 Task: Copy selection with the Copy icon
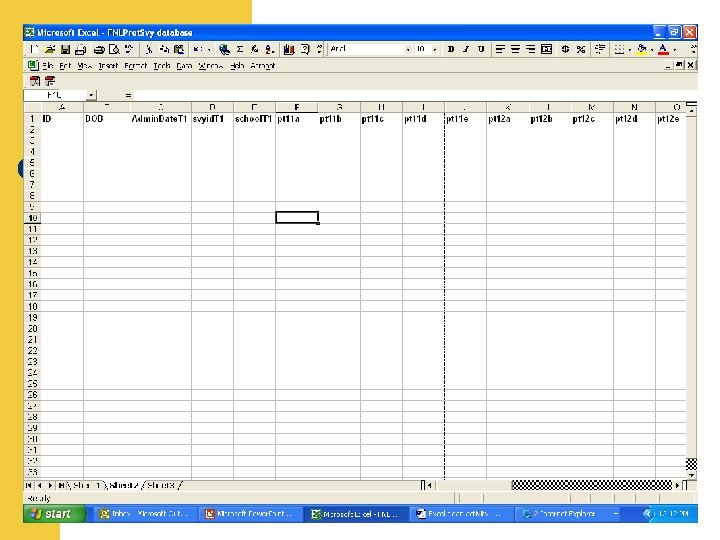164,49
